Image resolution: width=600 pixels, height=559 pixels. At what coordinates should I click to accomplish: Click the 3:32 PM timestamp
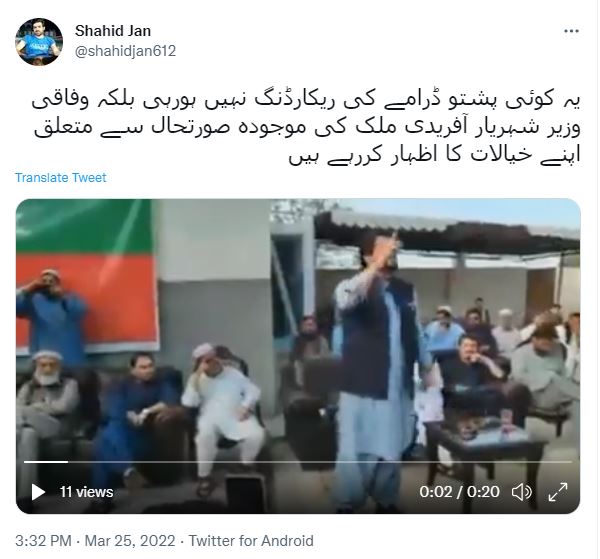point(43,541)
